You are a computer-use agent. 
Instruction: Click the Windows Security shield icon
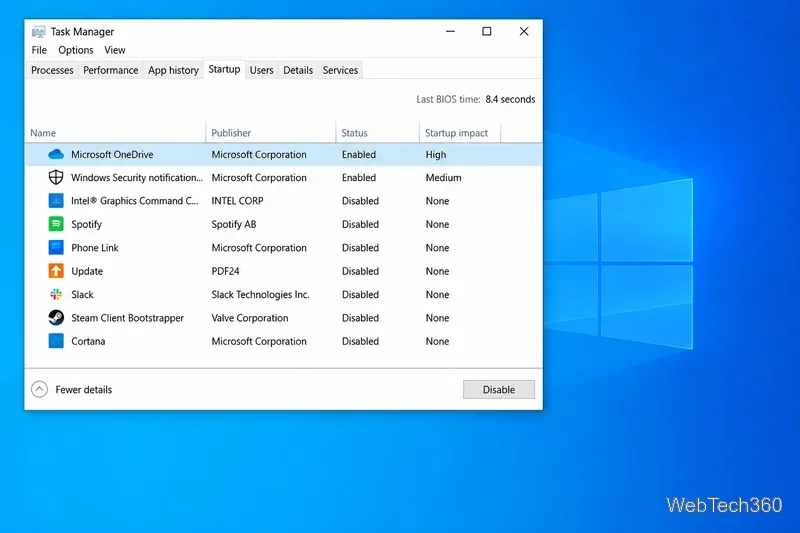[56, 177]
